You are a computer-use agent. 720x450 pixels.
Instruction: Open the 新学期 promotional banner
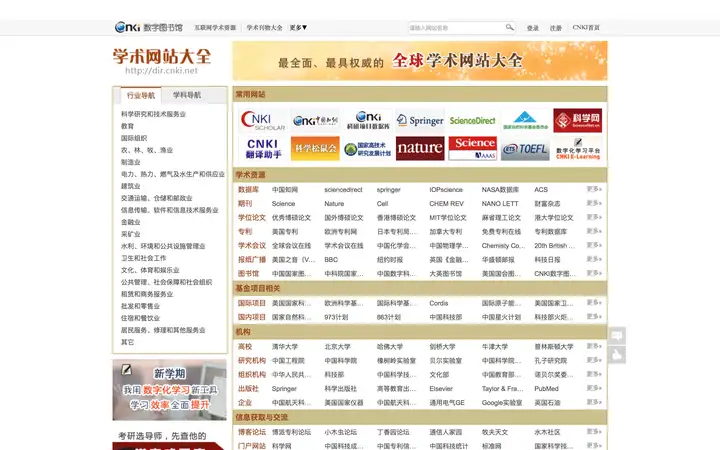(169, 390)
